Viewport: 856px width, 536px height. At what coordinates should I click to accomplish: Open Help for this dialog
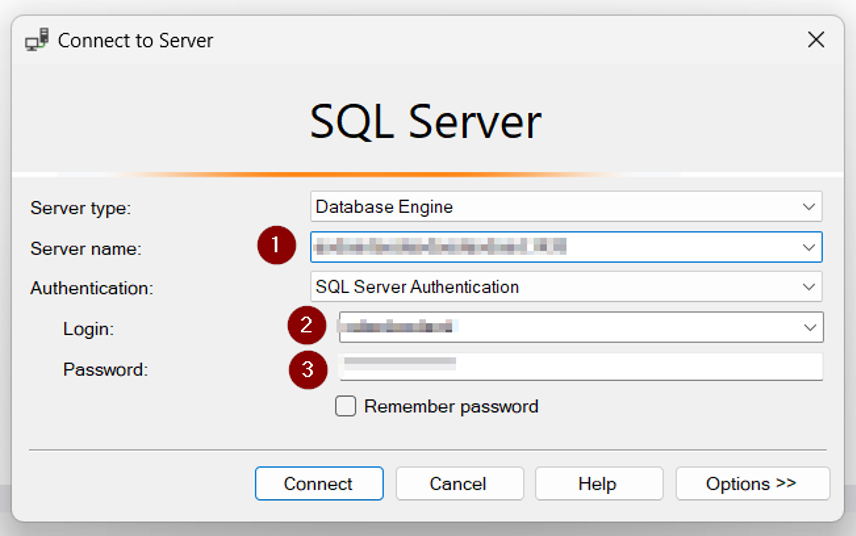coord(598,484)
